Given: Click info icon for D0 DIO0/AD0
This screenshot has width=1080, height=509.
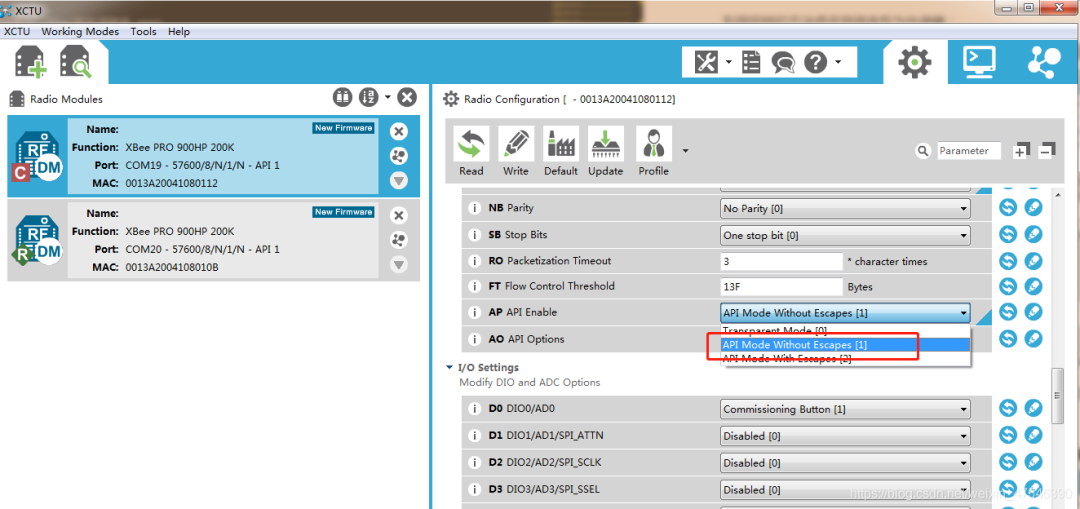Looking at the screenshot, I should pos(474,409).
